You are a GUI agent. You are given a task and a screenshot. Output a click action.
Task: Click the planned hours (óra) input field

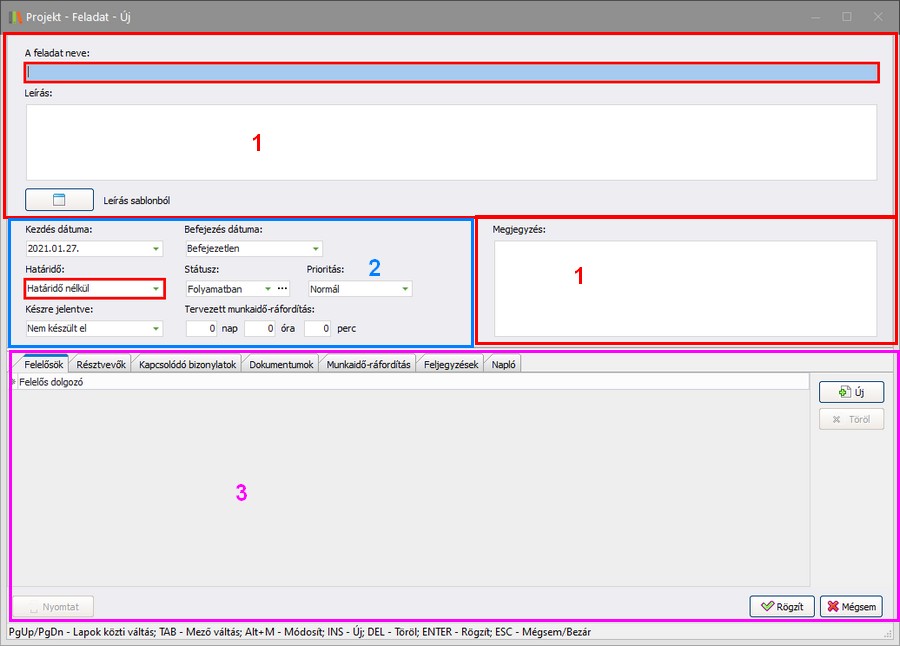260,329
